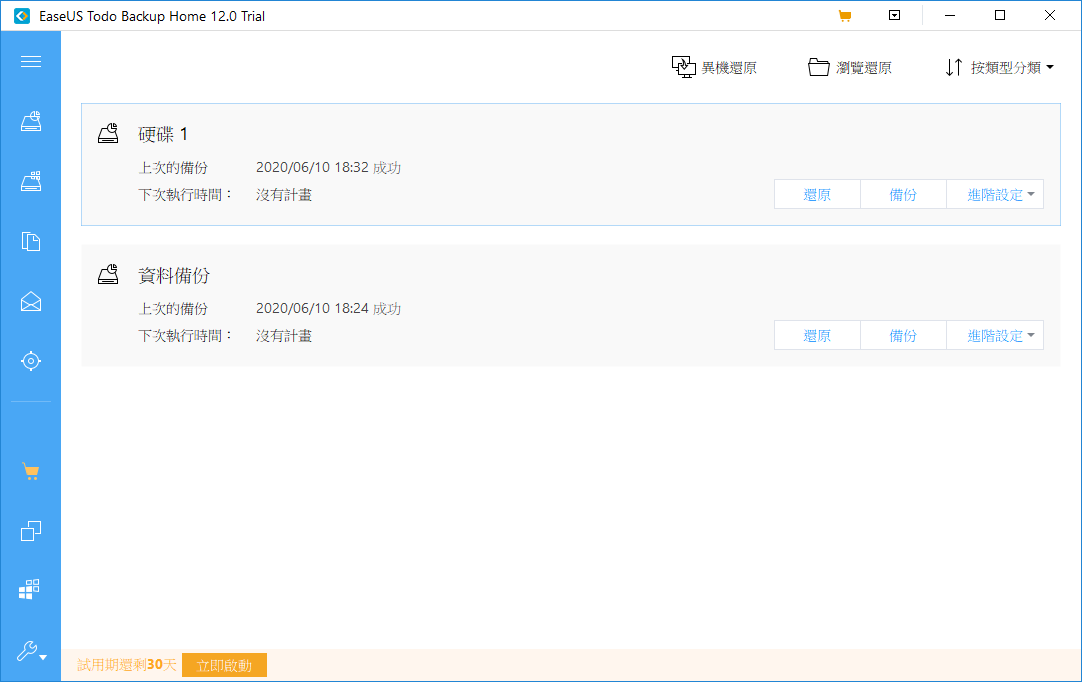Maximize the EaseUS Todo Backup window
The width and height of the screenshot is (1082, 682).
tap(1000, 15)
